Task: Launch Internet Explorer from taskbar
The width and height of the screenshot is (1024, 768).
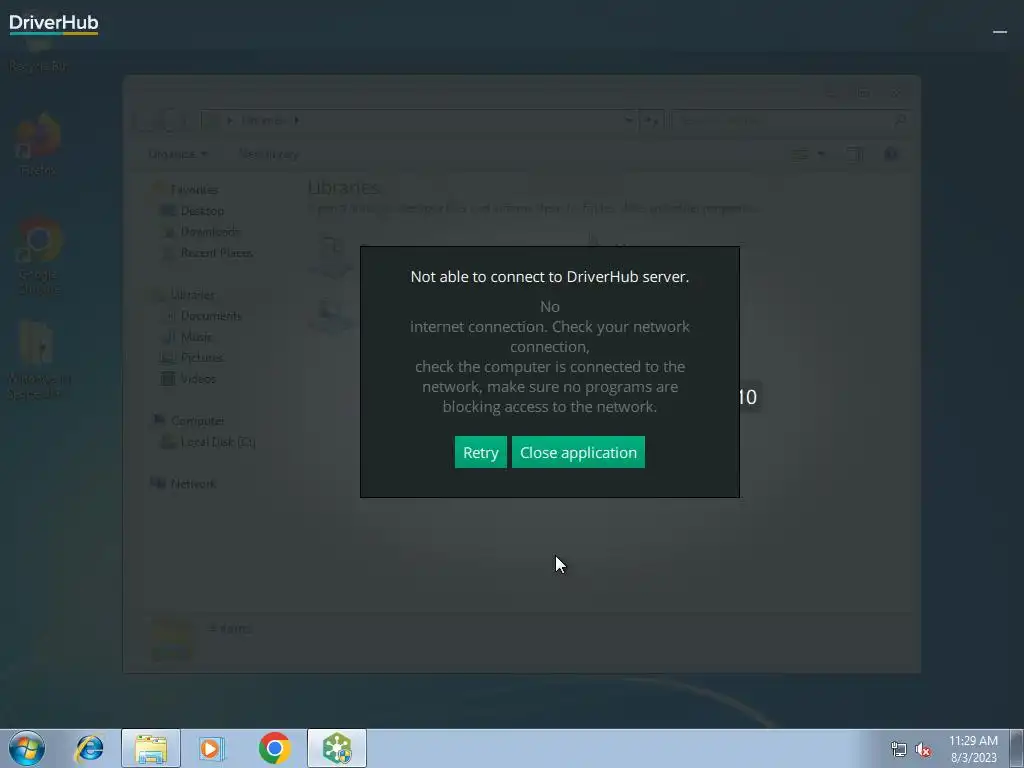Action: click(89, 748)
